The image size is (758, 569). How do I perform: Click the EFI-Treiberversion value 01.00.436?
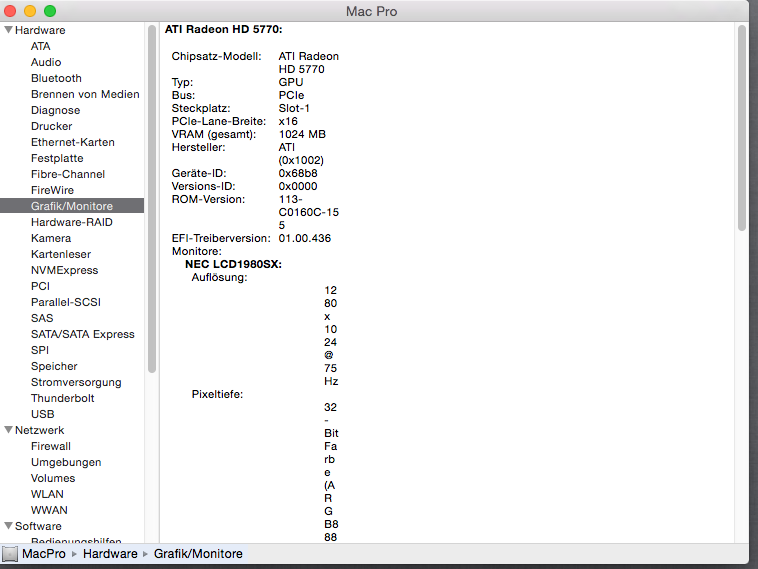[x=305, y=238]
